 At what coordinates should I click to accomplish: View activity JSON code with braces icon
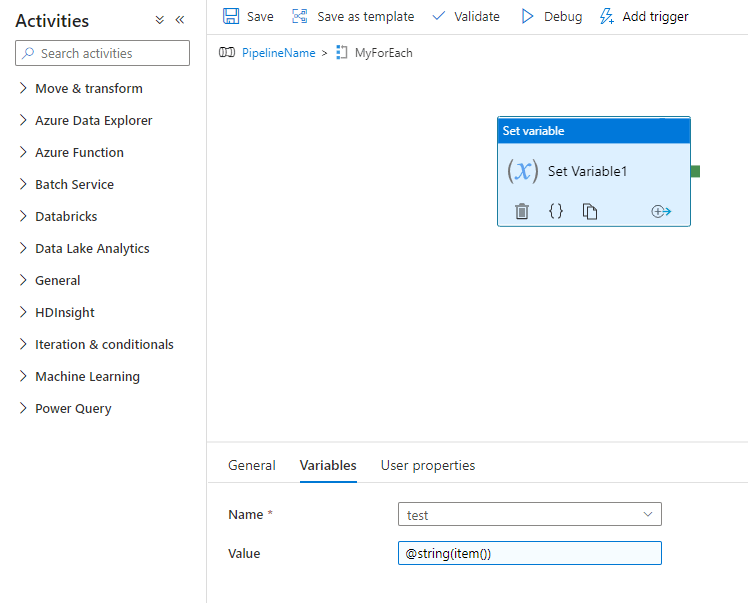556,211
